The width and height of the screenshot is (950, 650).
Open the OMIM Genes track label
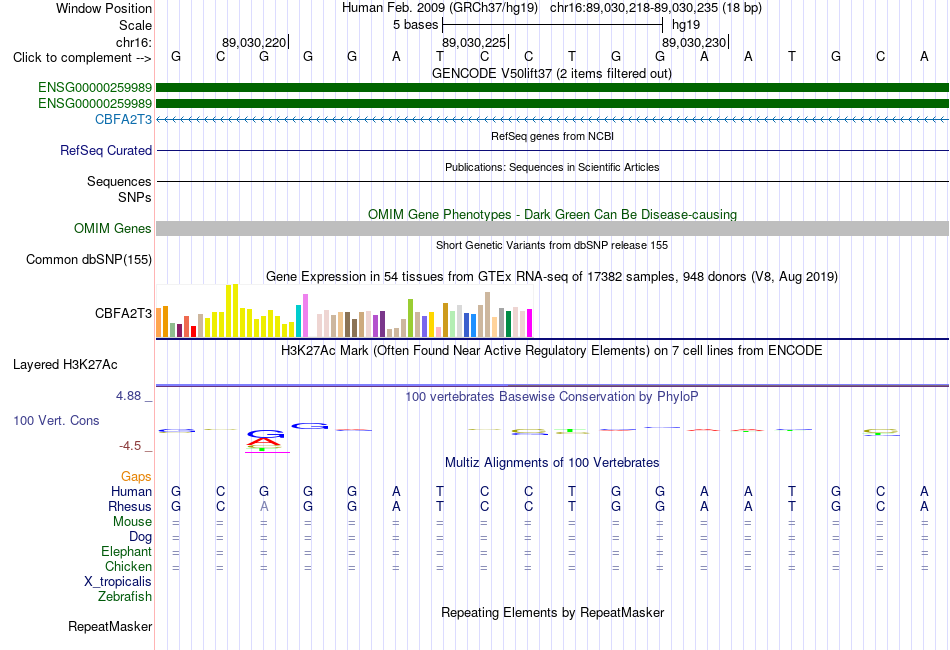112,228
